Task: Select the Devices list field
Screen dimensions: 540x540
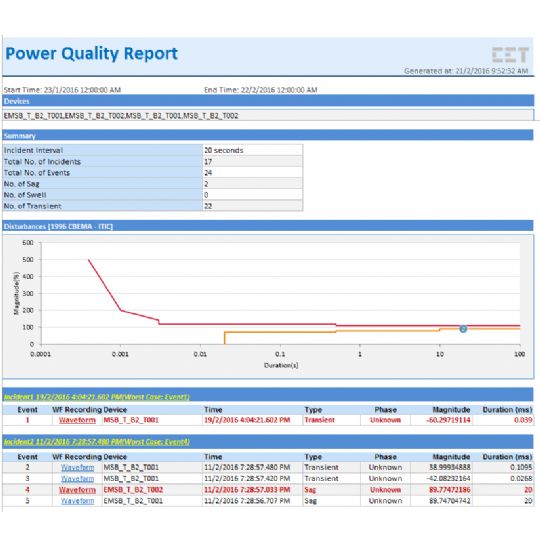Action: pyautogui.click(x=268, y=115)
